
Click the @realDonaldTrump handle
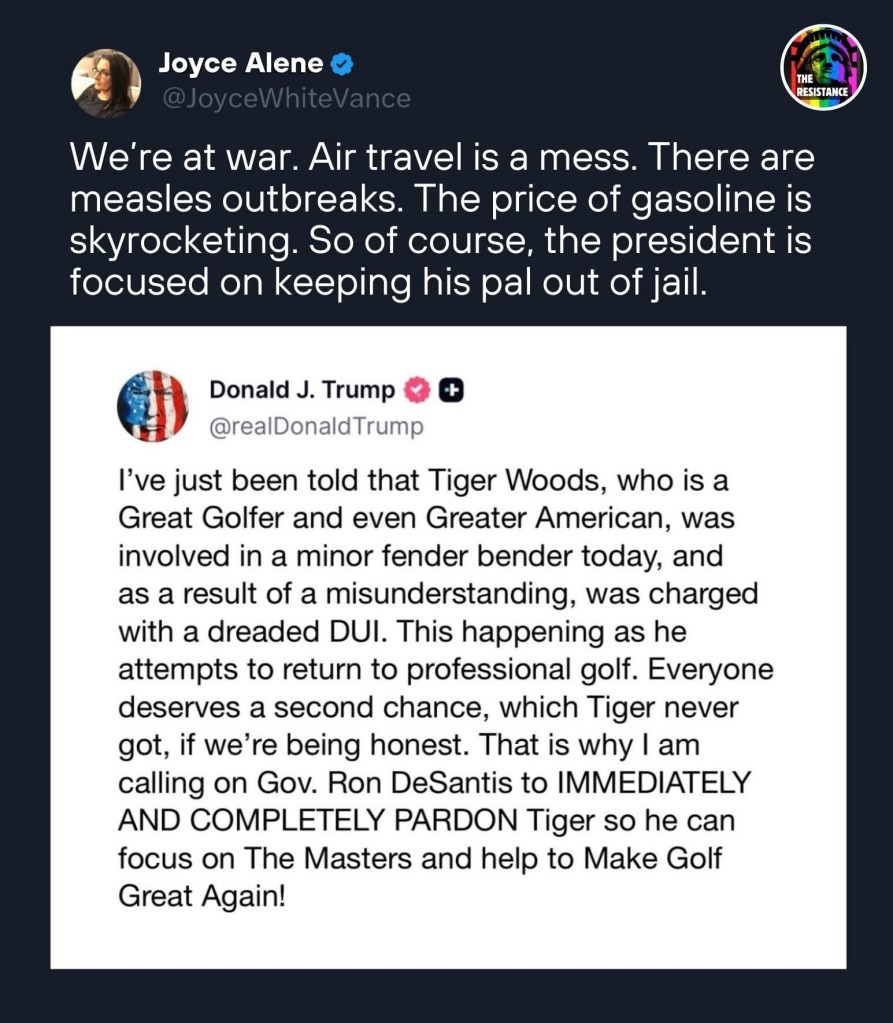[x=316, y=427]
